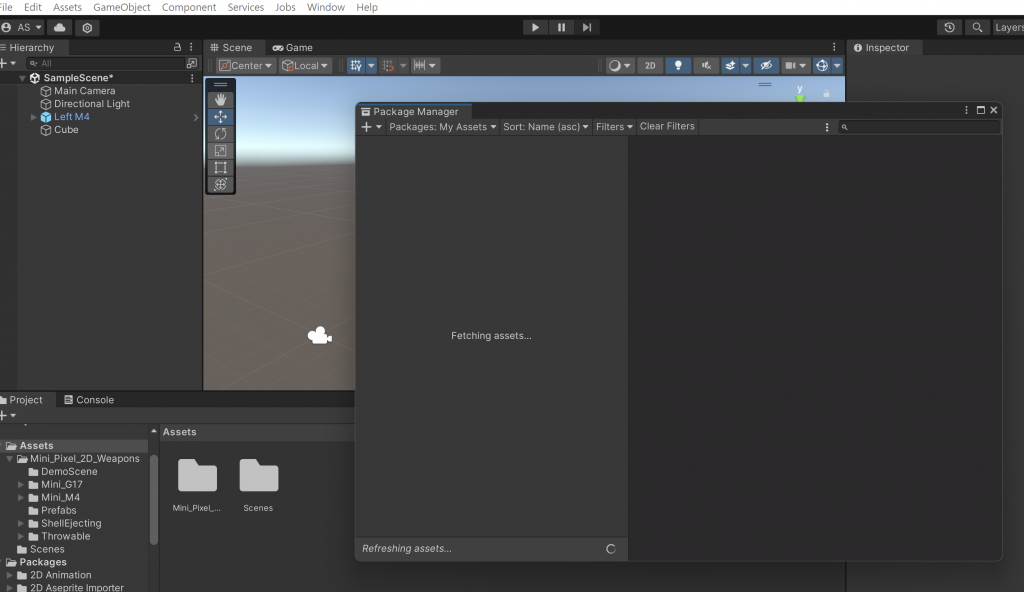Select the Rotate tool

pyautogui.click(x=221, y=133)
